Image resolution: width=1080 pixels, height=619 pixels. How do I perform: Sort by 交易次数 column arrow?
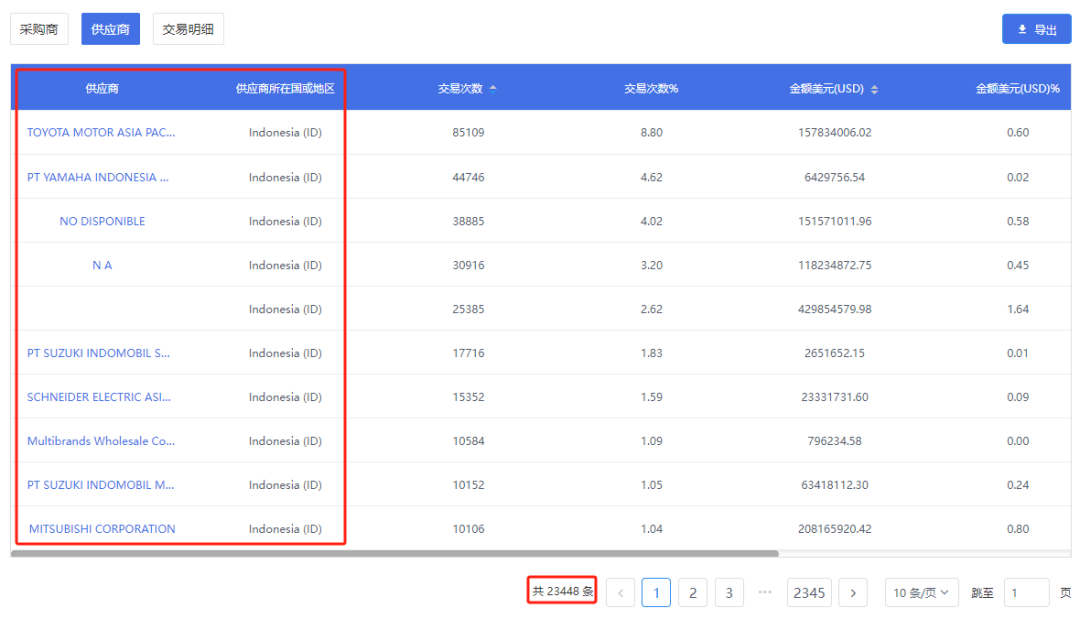click(493, 88)
